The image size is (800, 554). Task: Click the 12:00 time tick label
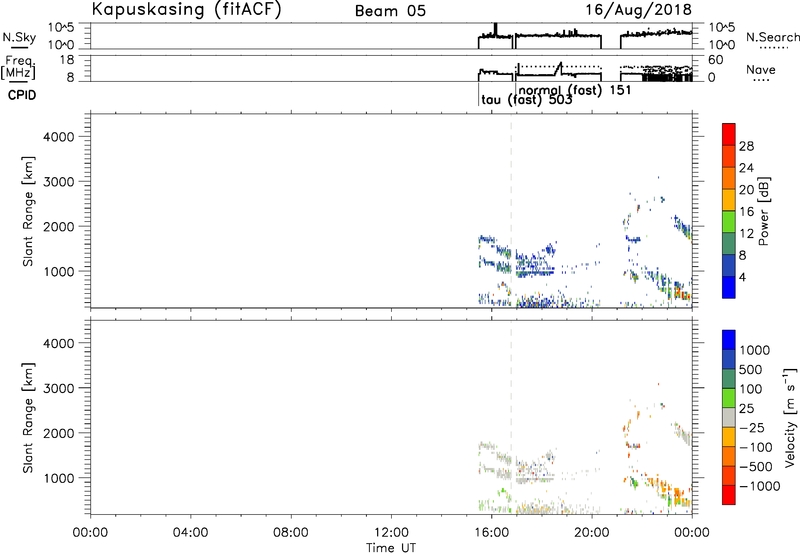(x=391, y=533)
